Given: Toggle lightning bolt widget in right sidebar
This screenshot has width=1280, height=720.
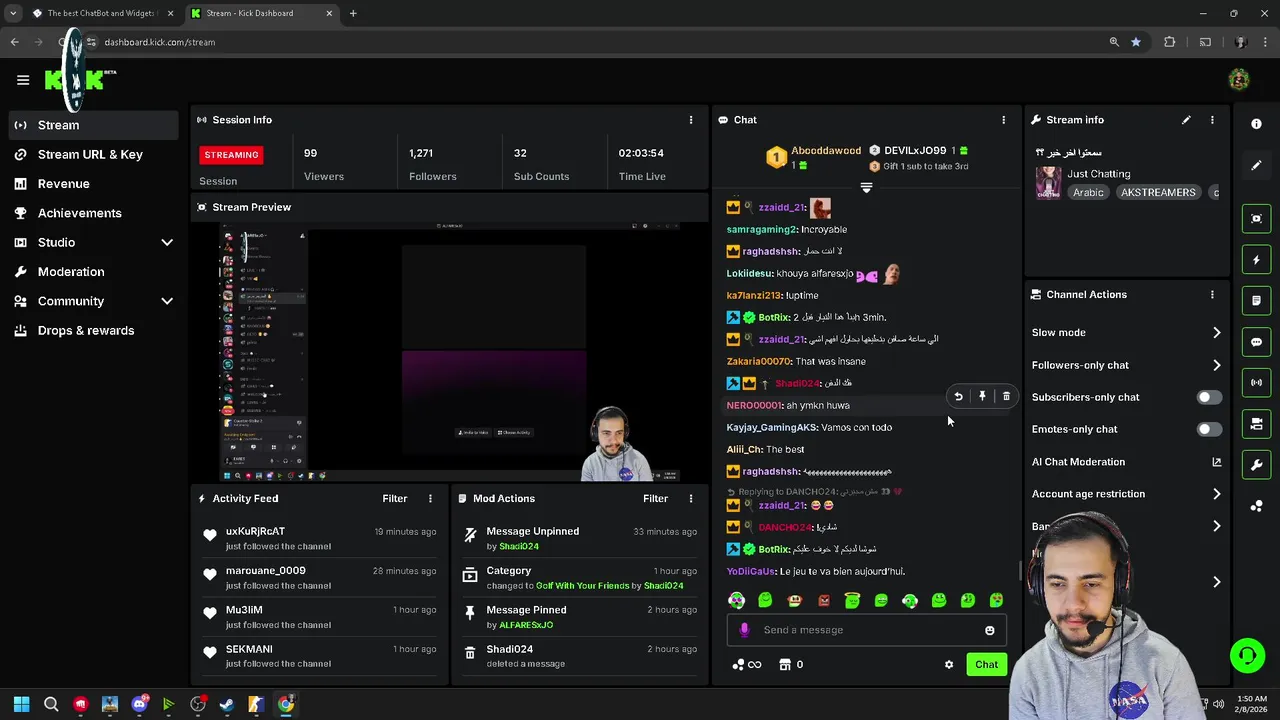Looking at the screenshot, I should [x=1256, y=260].
